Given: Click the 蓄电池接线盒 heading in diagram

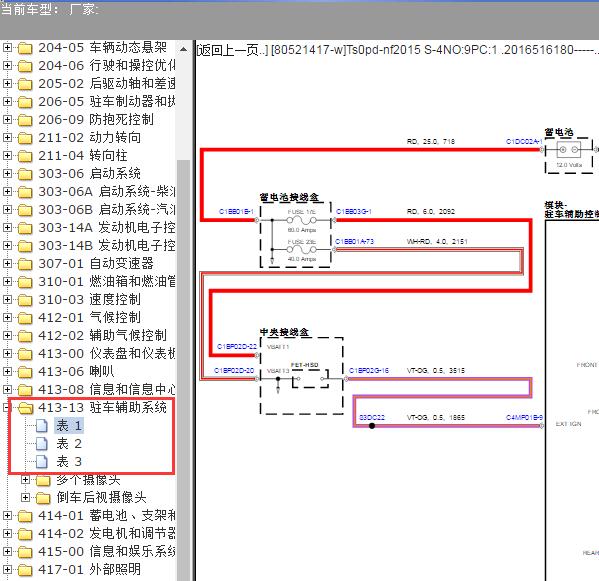Looking at the screenshot, I should click(289, 197).
